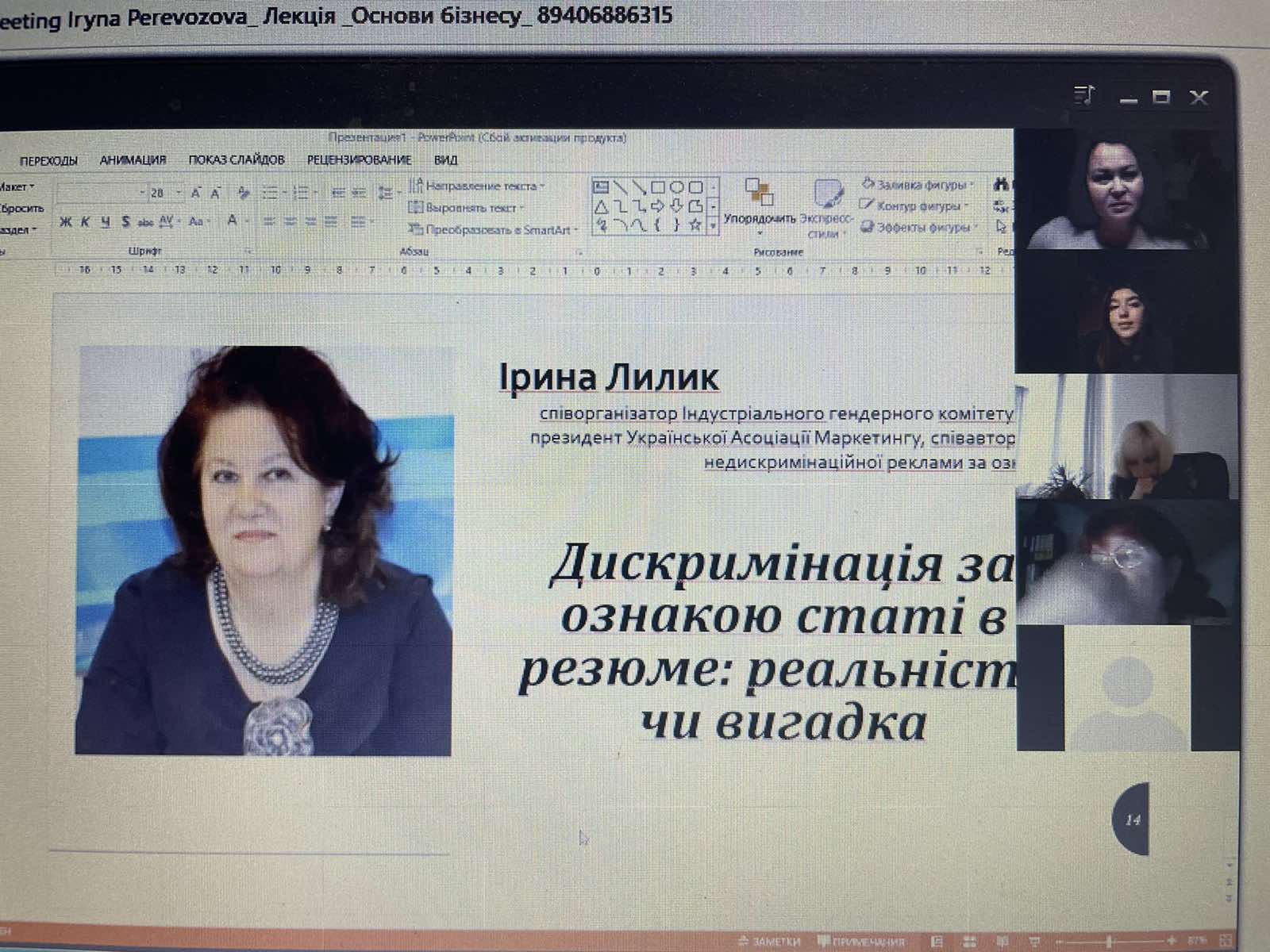The image size is (1270, 952).
Task: Justify the text
Action: [331, 221]
